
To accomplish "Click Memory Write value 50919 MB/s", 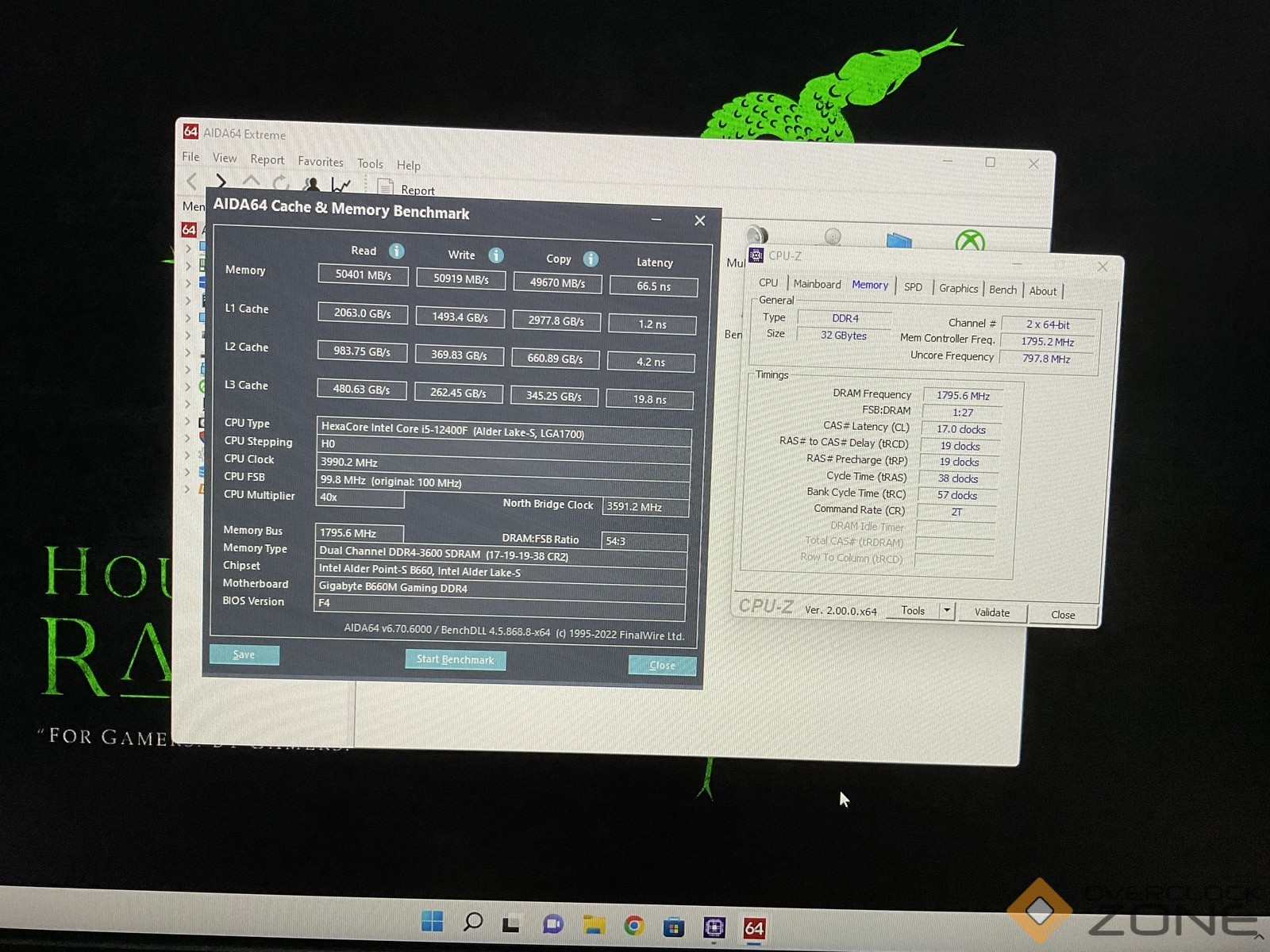I will point(461,279).
